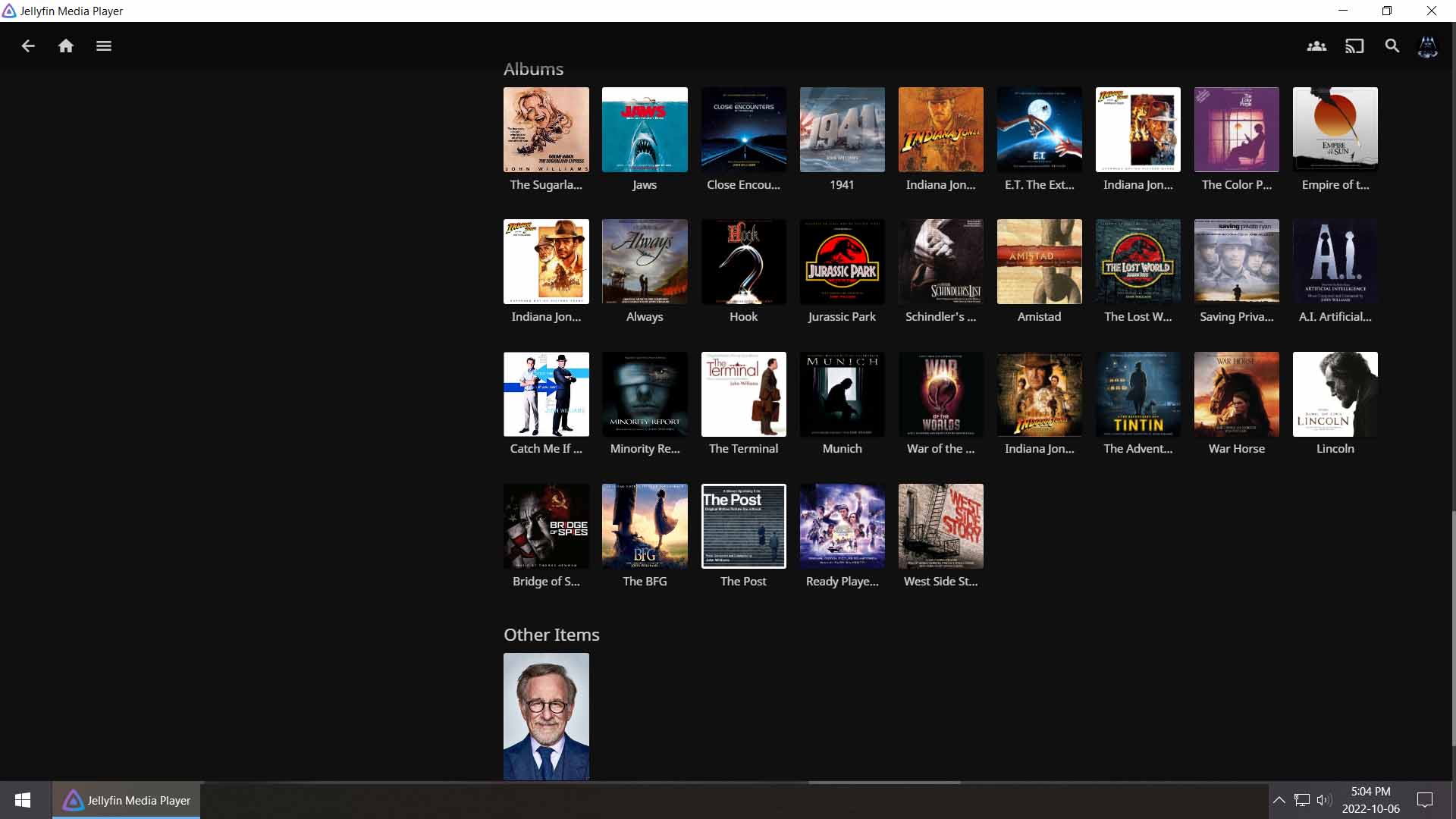Click the Amistad album title text

[1039, 317]
